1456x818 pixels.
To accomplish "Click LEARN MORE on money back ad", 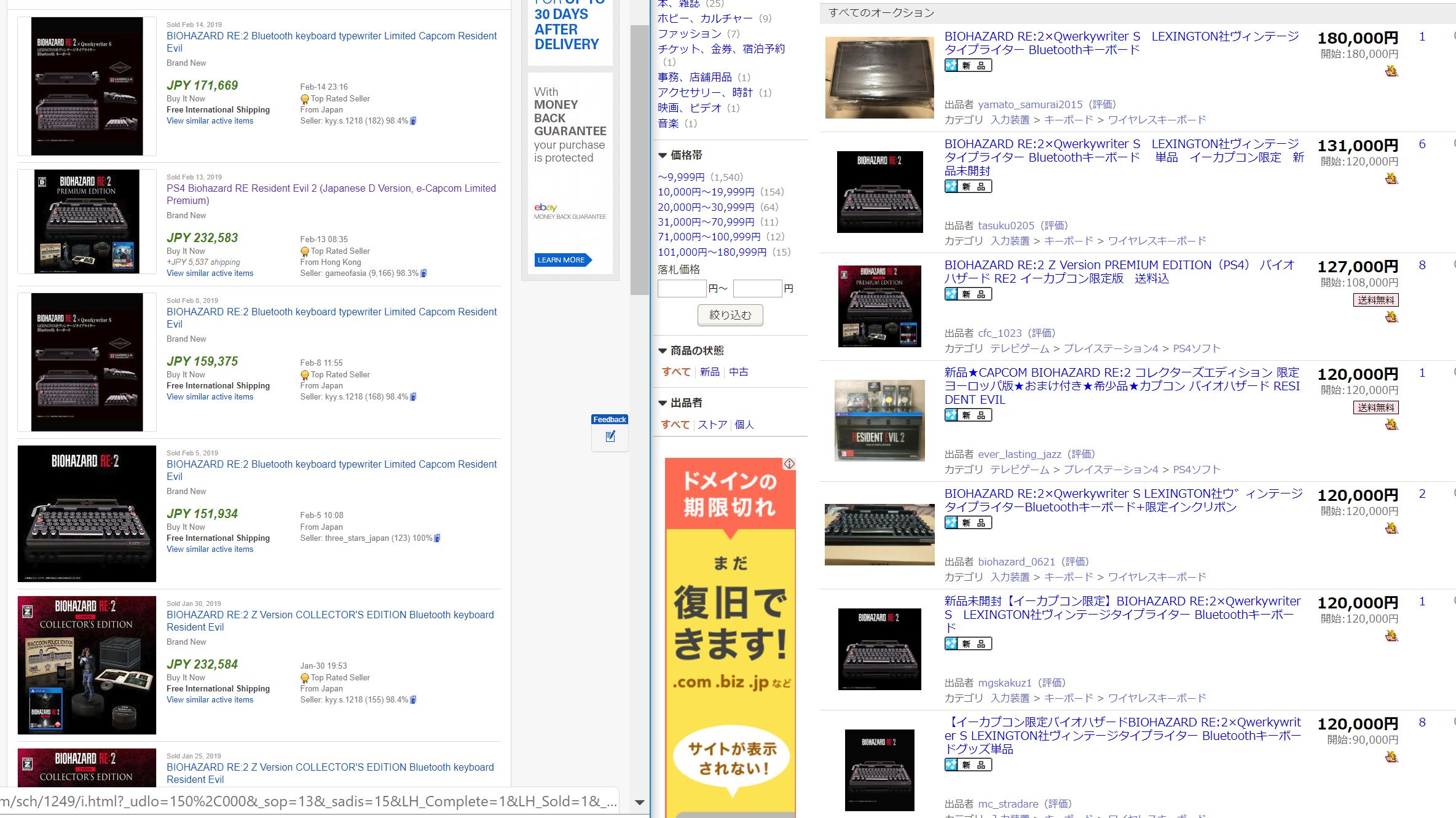I will tap(561, 260).
